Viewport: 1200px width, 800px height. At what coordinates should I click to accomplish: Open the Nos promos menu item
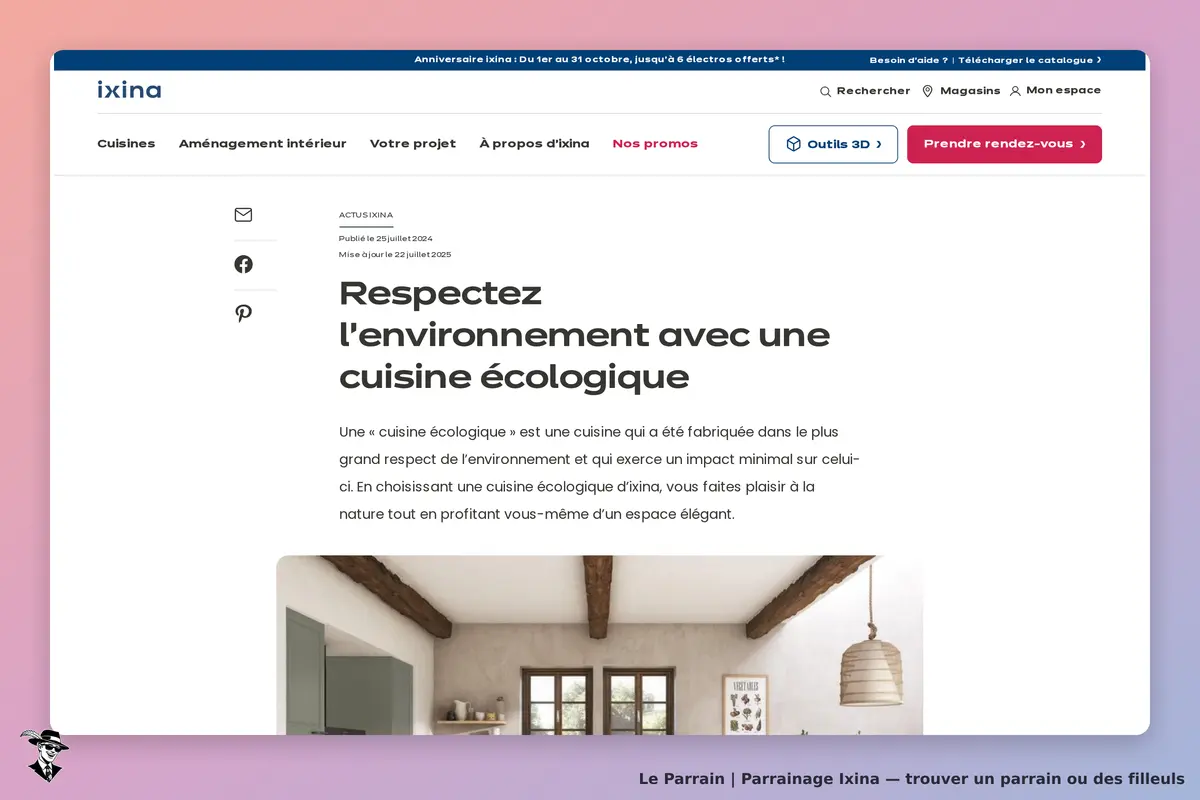tap(655, 144)
